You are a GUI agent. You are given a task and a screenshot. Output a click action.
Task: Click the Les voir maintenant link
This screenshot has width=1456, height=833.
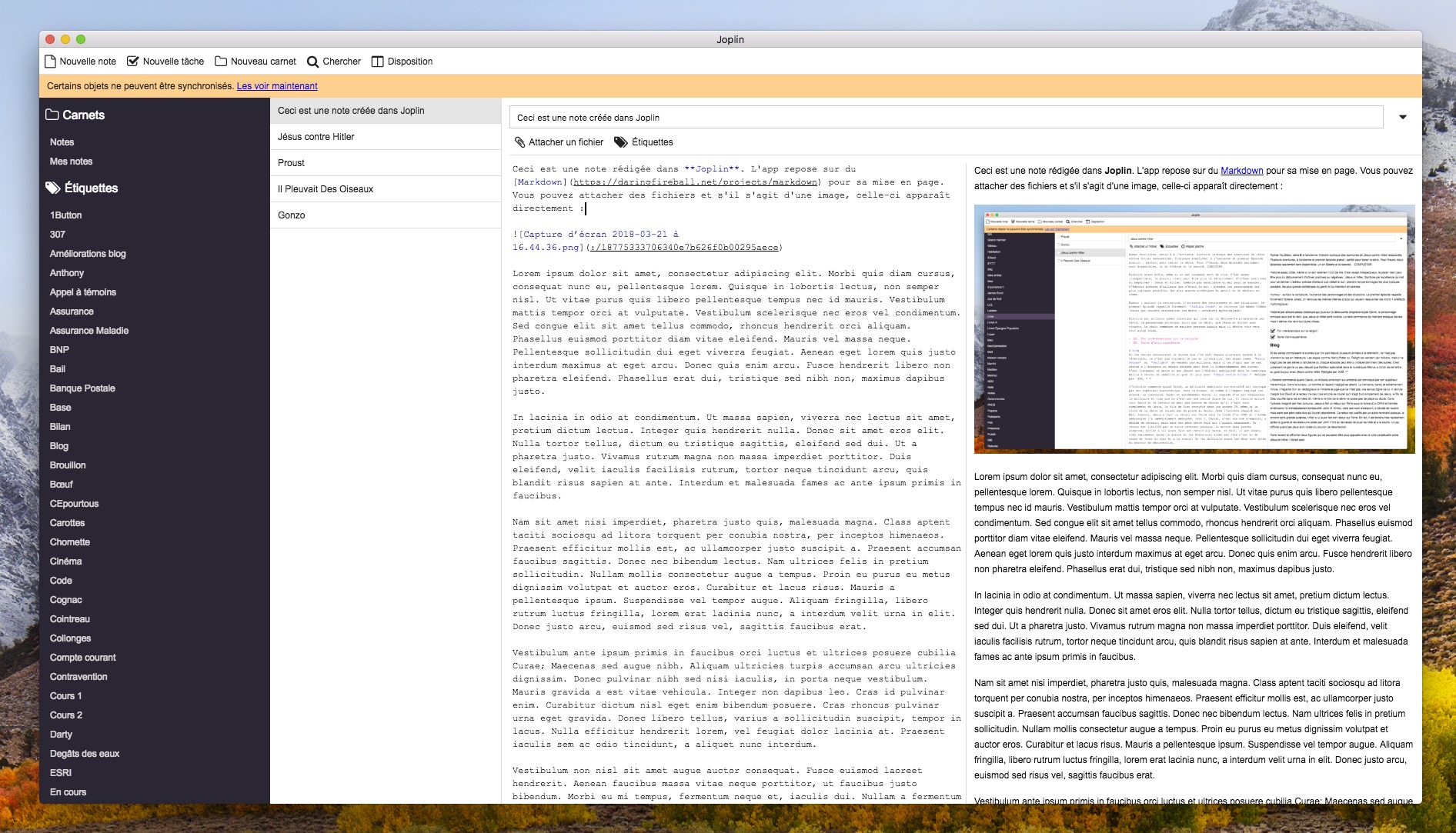[277, 86]
